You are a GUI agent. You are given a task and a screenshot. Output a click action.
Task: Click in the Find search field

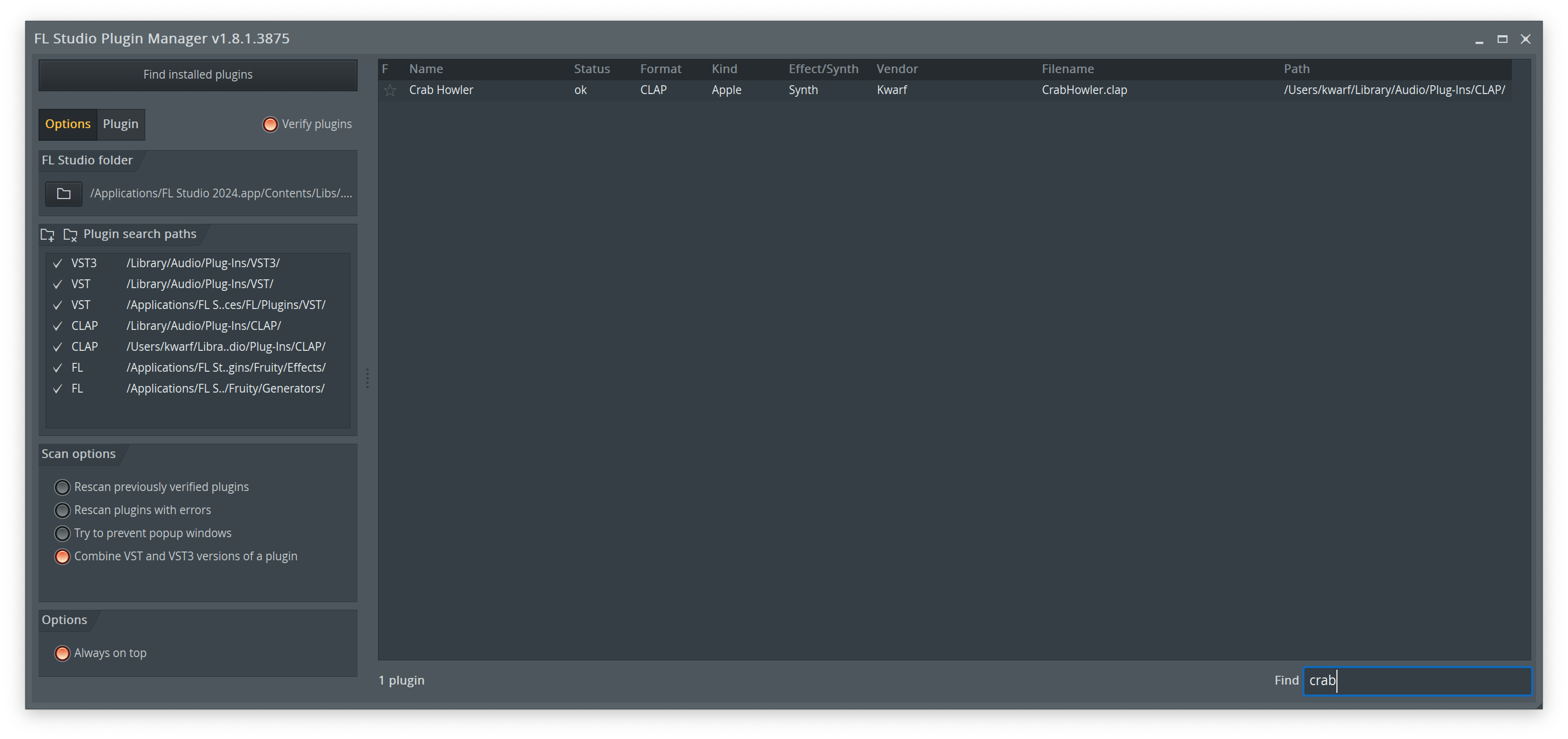(1417, 681)
